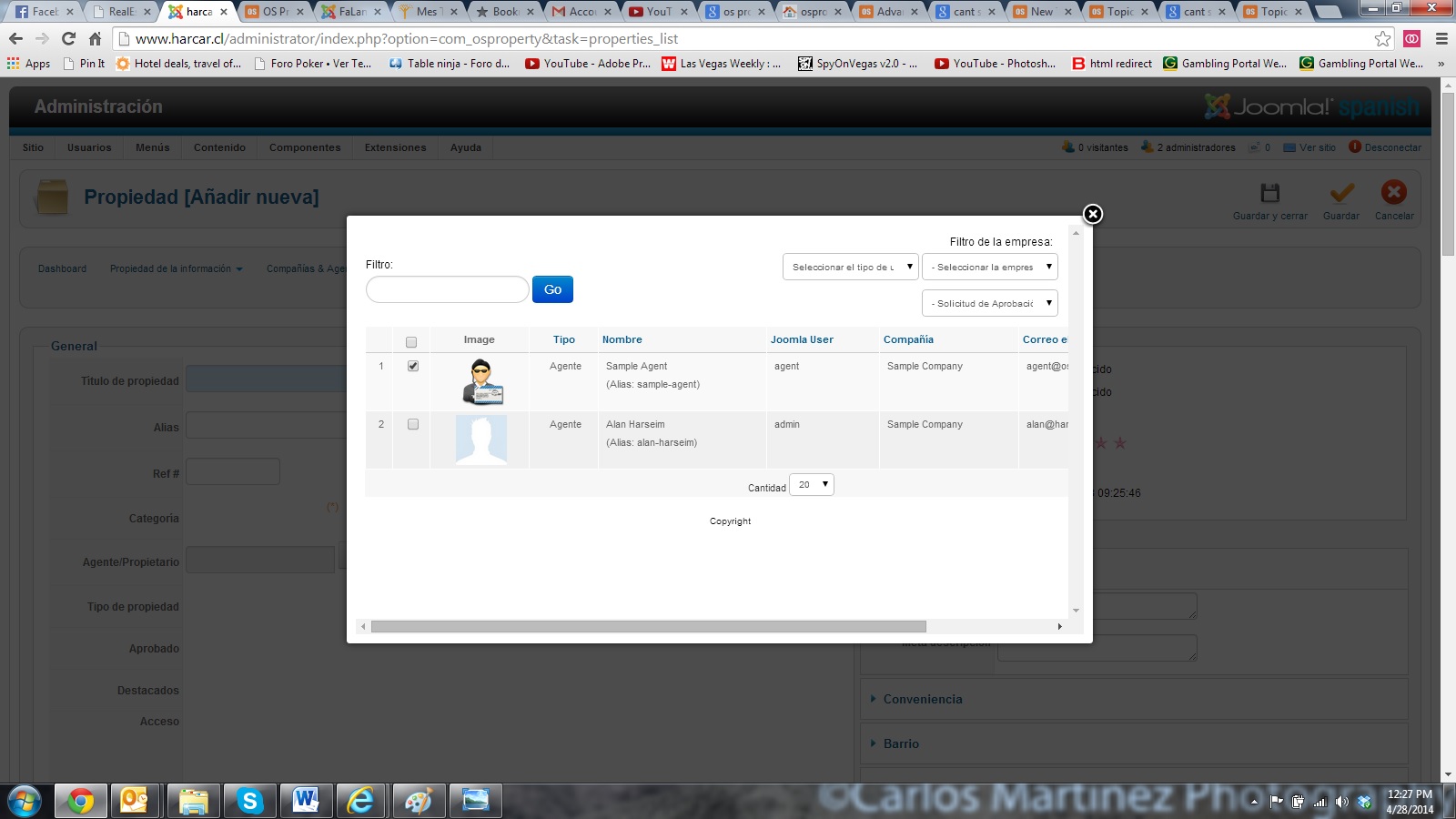Open the Apps bookmarks shortcut

click(x=28, y=64)
